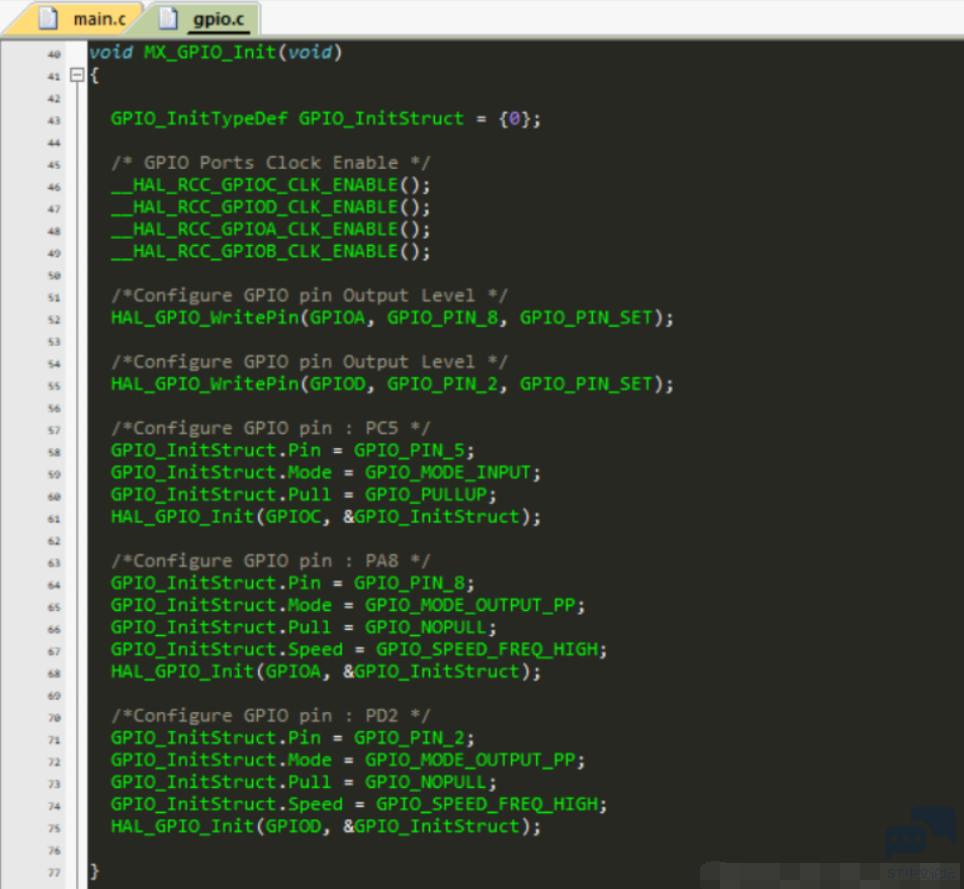This screenshot has width=964, height=889.
Task: Click line number 40 in gutter
Action: 54,54
